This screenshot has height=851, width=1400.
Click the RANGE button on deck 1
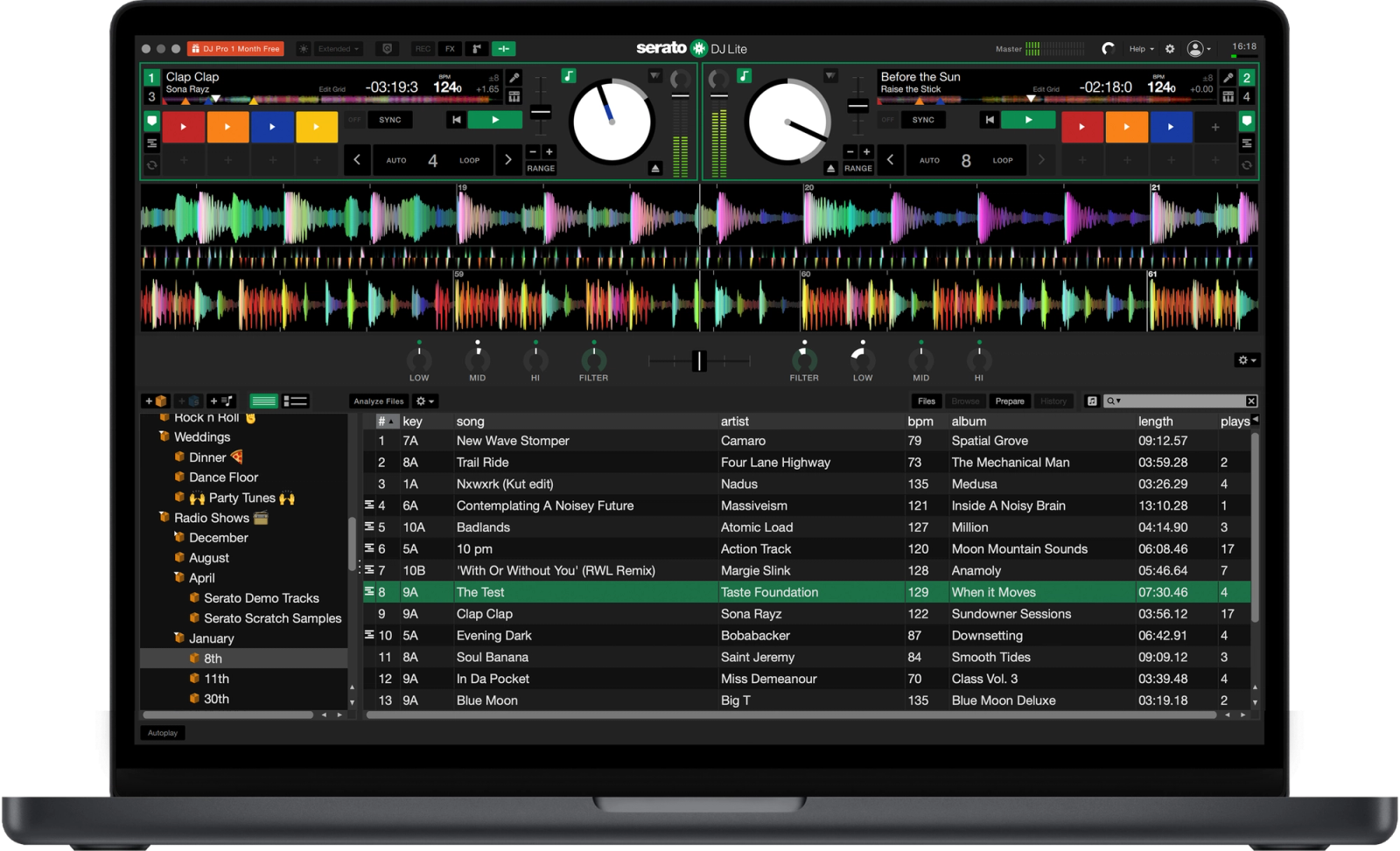tap(541, 169)
